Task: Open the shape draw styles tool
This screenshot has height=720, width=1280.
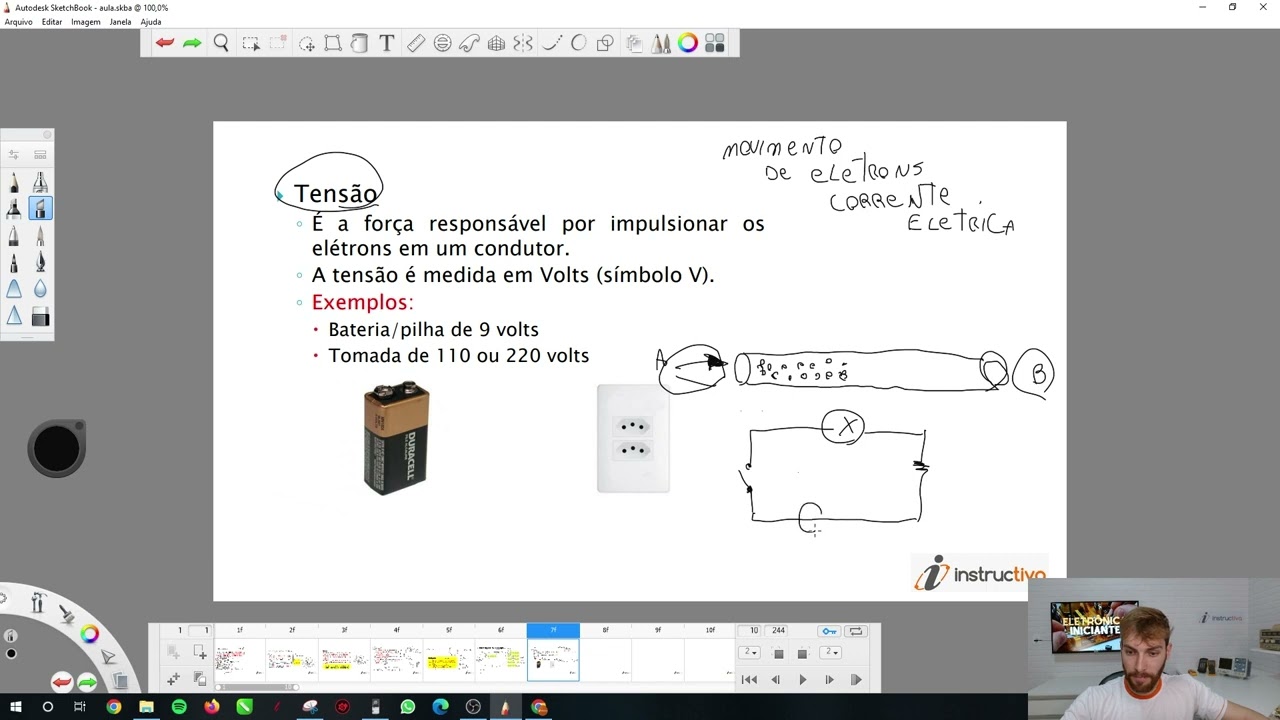Action: [x=605, y=43]
